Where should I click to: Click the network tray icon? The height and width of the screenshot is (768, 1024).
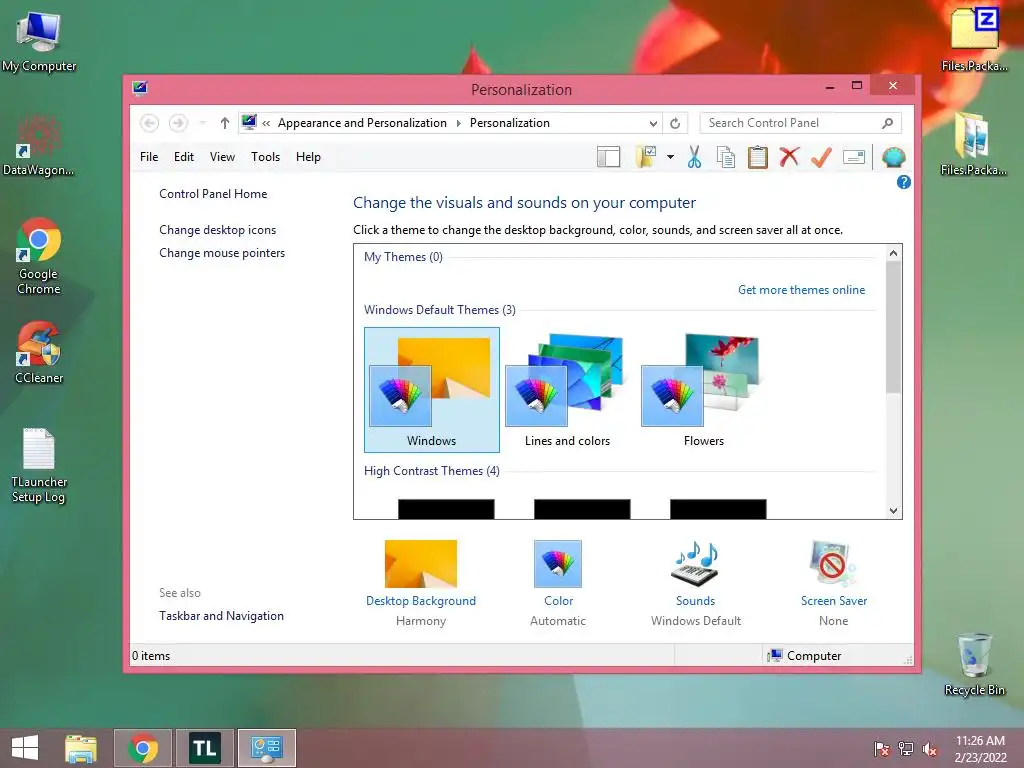[x=906, y=749]
